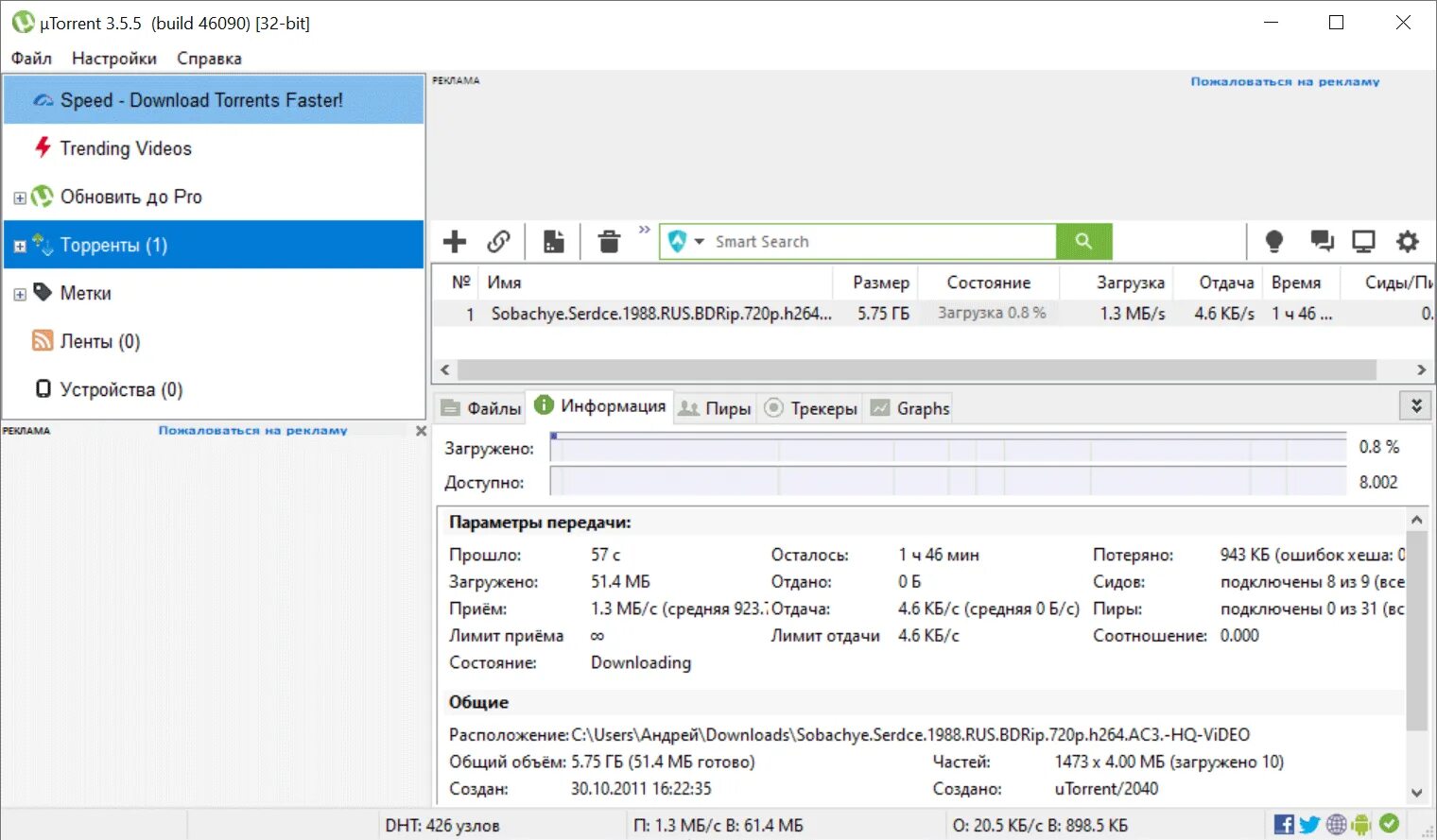Viewport: 1437px width, 840px height.
Task: Click the Загрузка 0.8 % progress bar
Action: click(x=989, y=313)
